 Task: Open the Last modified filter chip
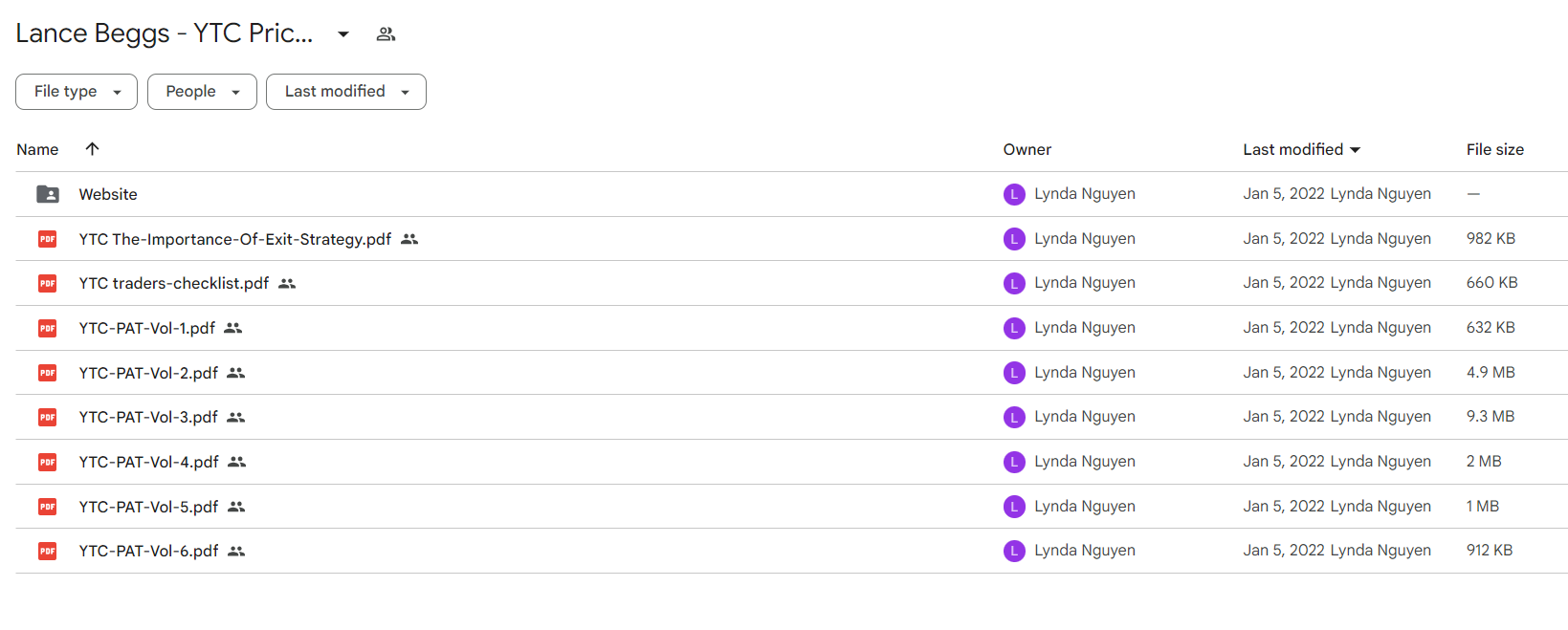click(346, 92)
